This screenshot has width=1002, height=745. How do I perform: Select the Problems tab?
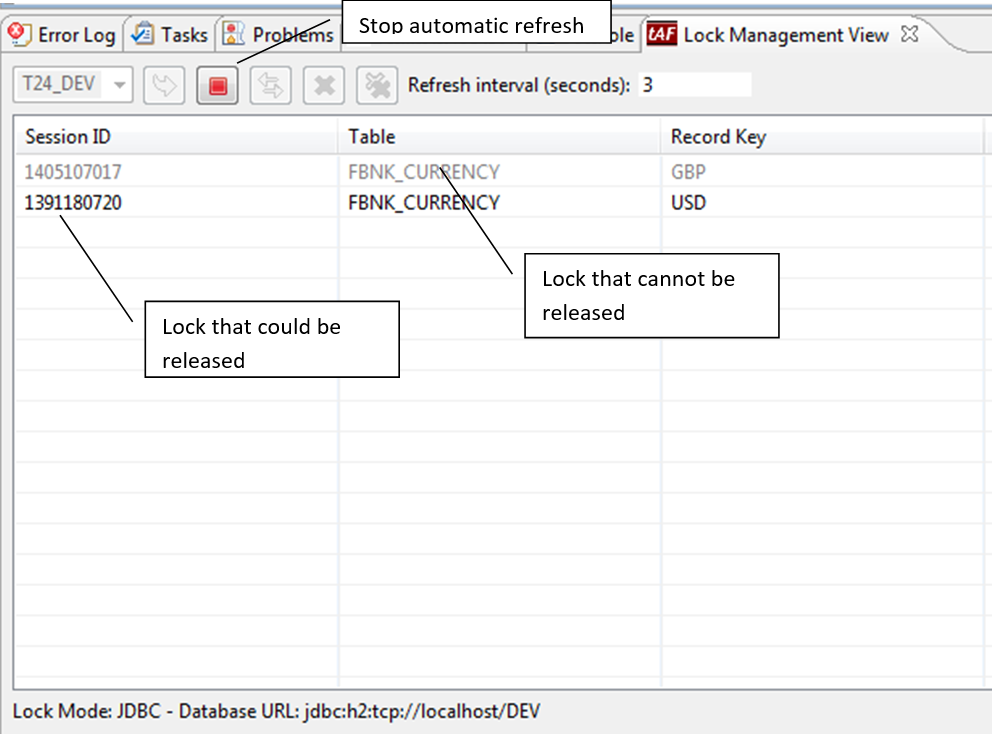coord(279,35)
